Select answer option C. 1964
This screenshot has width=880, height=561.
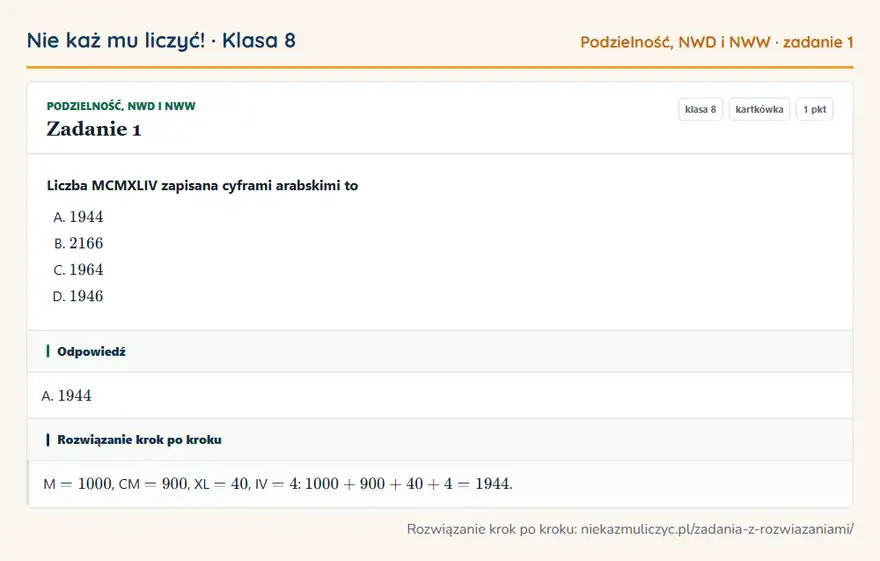78,269
